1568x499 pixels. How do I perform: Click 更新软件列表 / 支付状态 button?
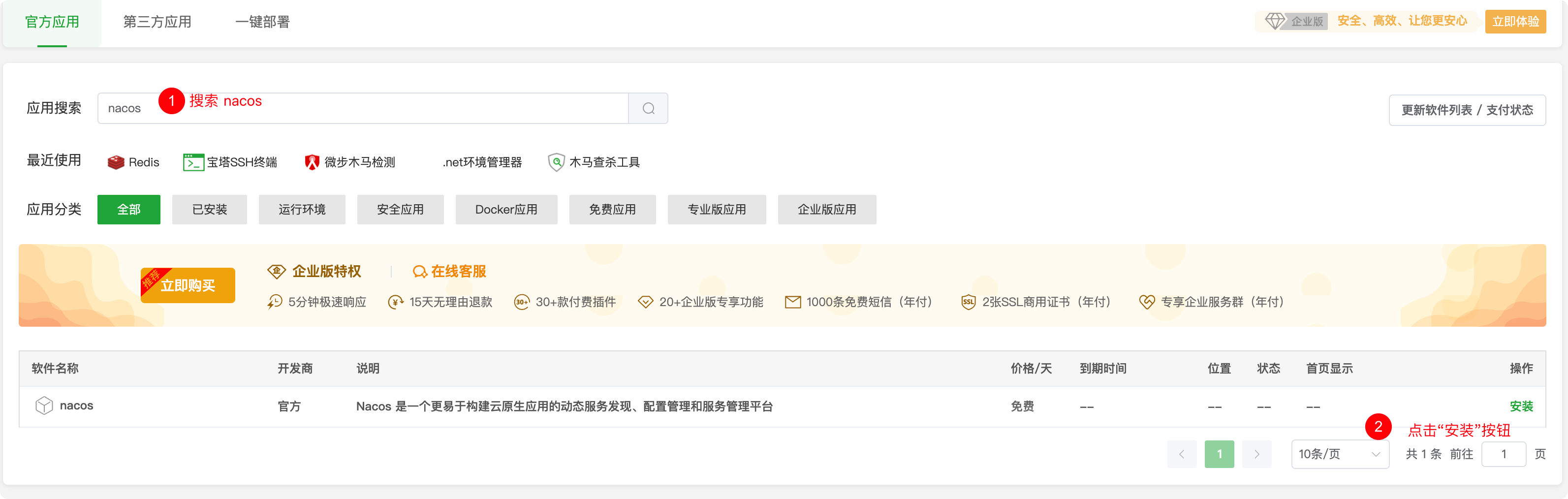[1466, 110]
